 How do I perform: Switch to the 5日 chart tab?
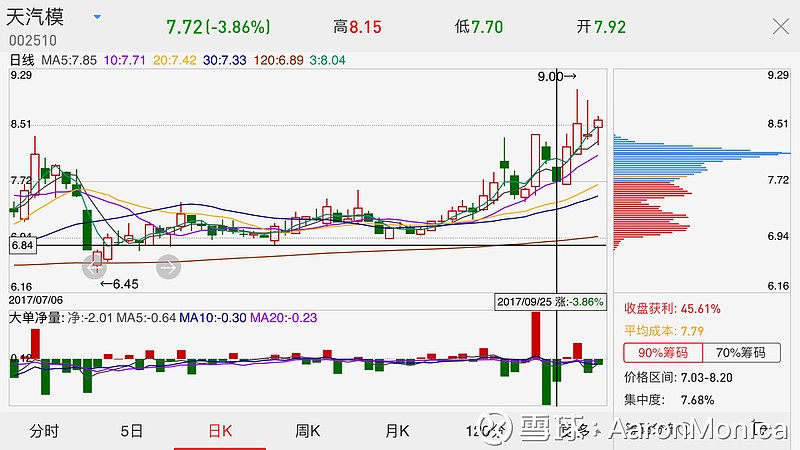tap(131, 431)
